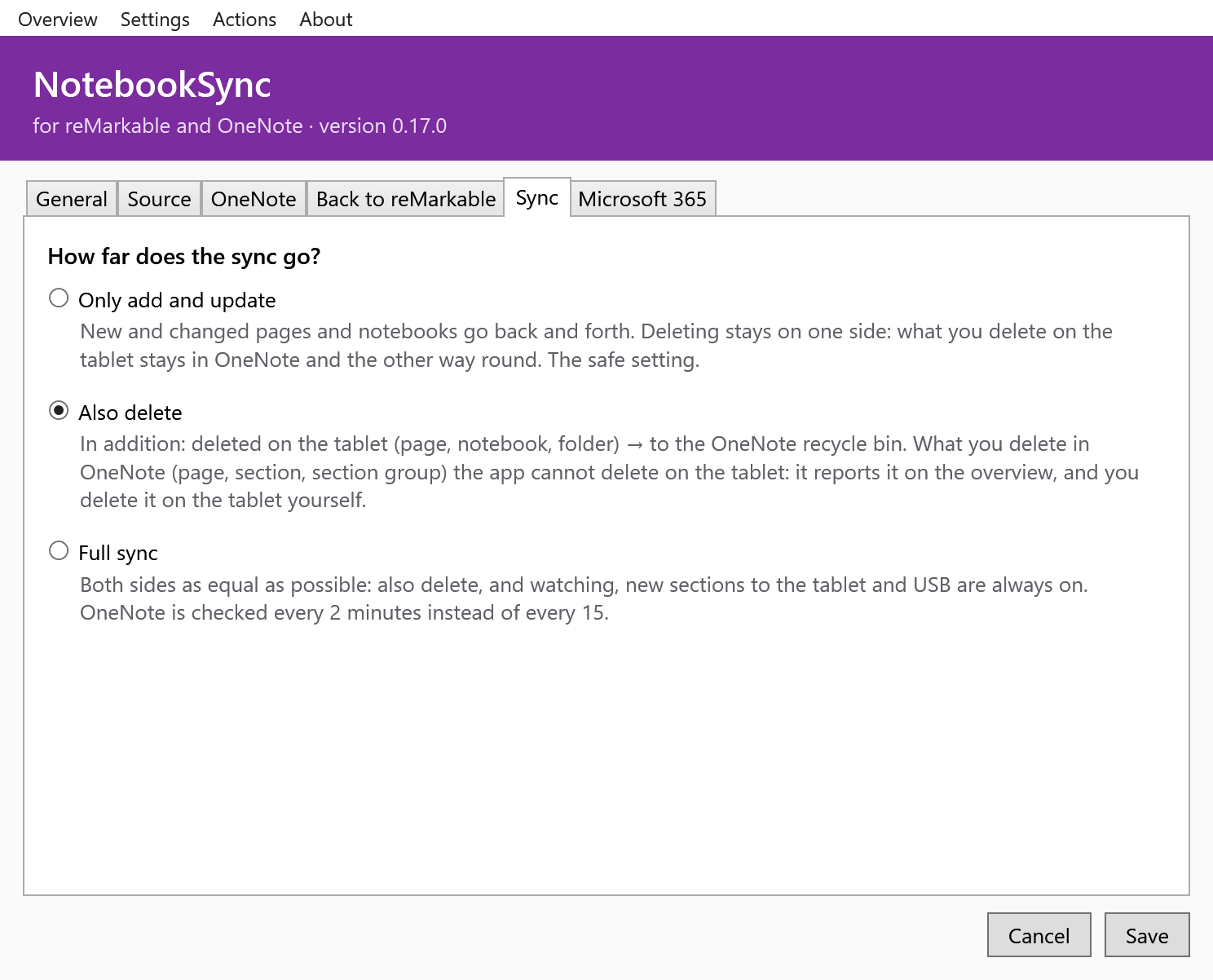Save the sync settings
The image size is (1213, 980).
pyautogui.click(x=1147, y=935)
